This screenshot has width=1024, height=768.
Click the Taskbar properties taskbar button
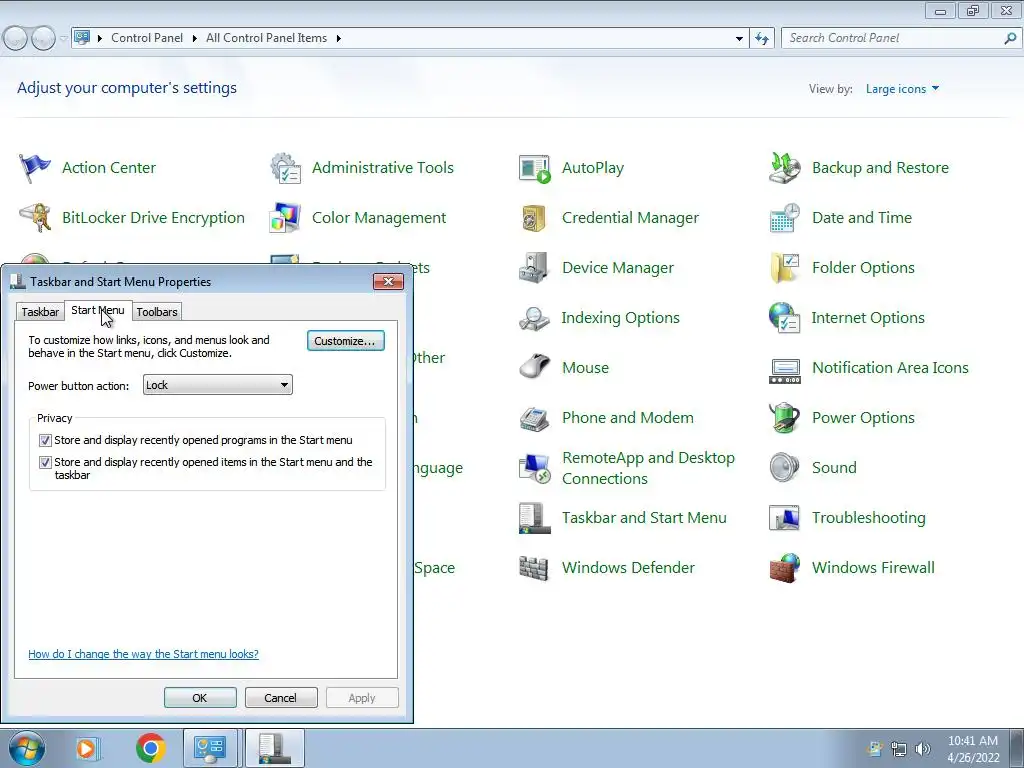pos(274,748)
